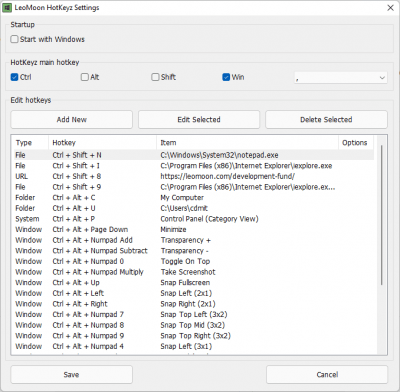Screen dimensions: 400x392
Task: Select the Snap Right (2x1) row
Action: click(x=193, y=304)
